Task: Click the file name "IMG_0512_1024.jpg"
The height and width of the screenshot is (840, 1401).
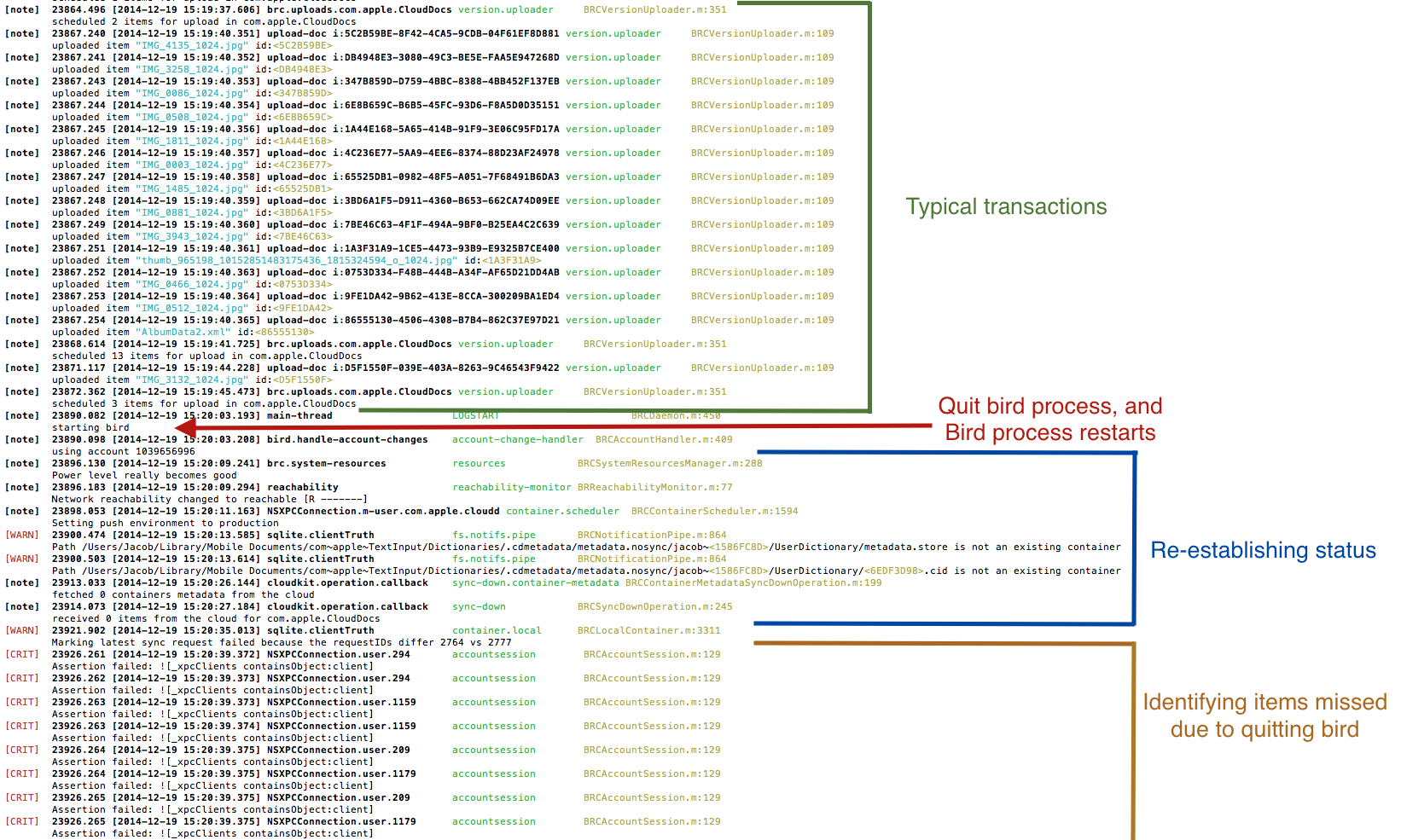Action: (192, 309)
